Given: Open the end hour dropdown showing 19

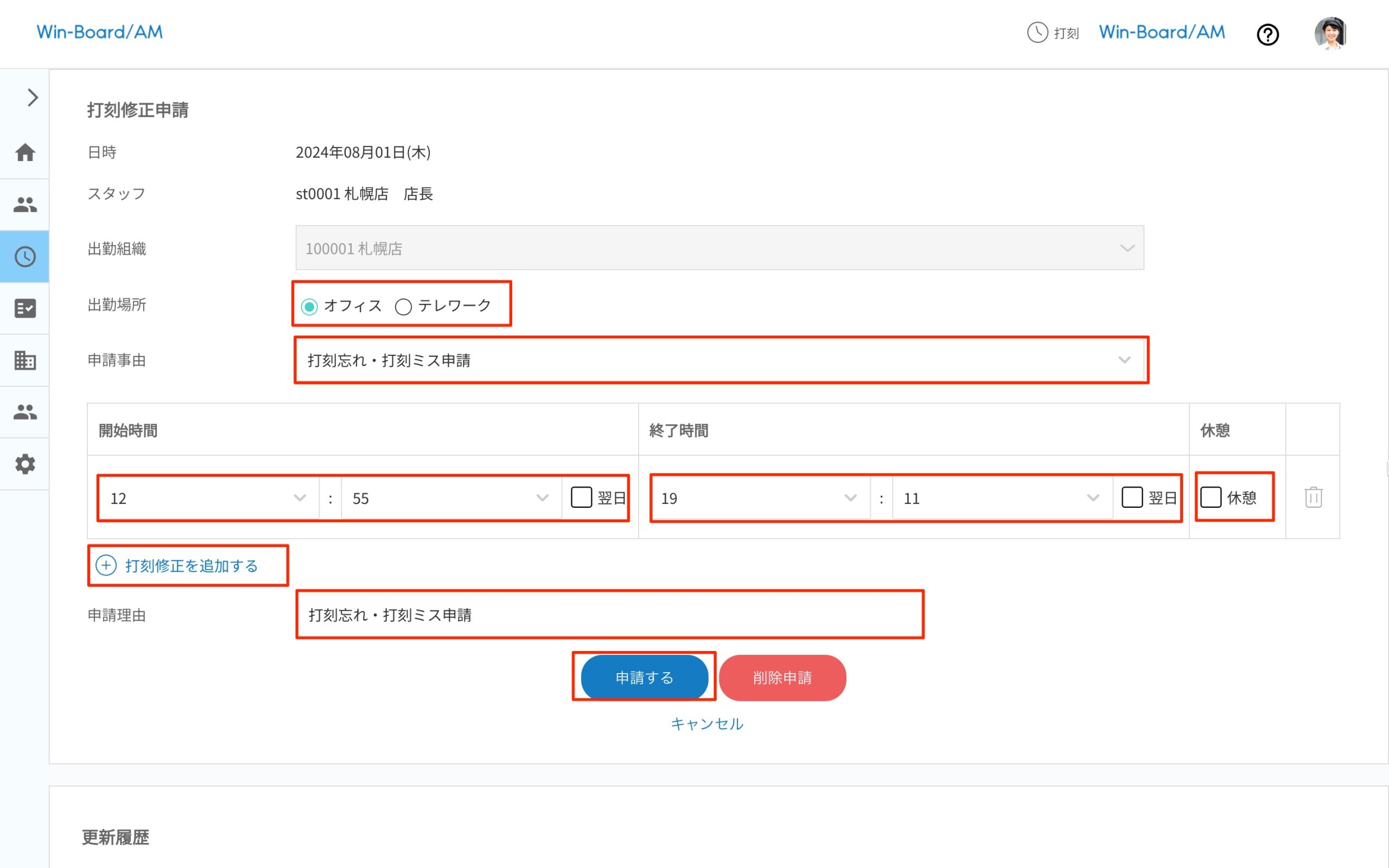Looking at the screenshot, I should coord(757,497).
